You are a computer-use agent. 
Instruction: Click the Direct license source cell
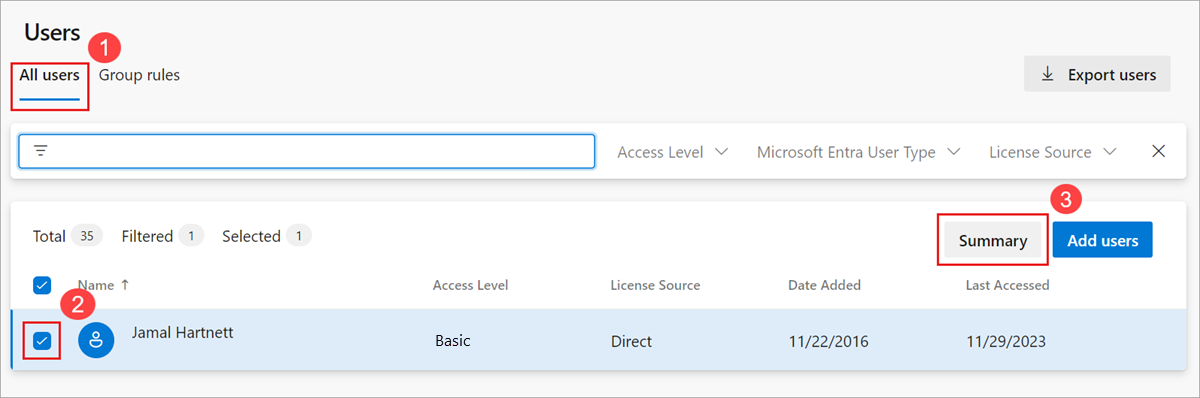[631, 341]
